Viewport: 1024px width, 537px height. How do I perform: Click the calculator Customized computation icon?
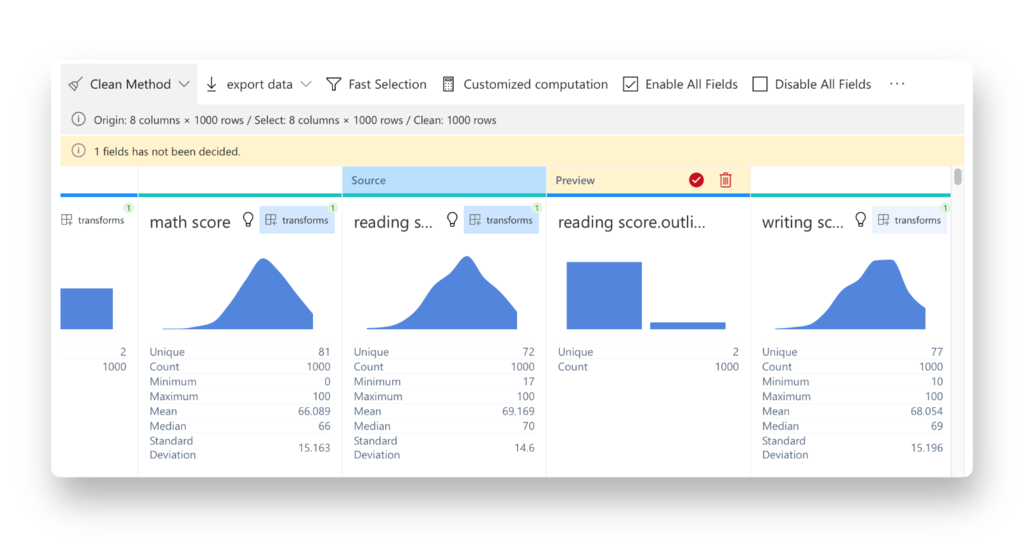pyautogui.click(x=449, y=84)
